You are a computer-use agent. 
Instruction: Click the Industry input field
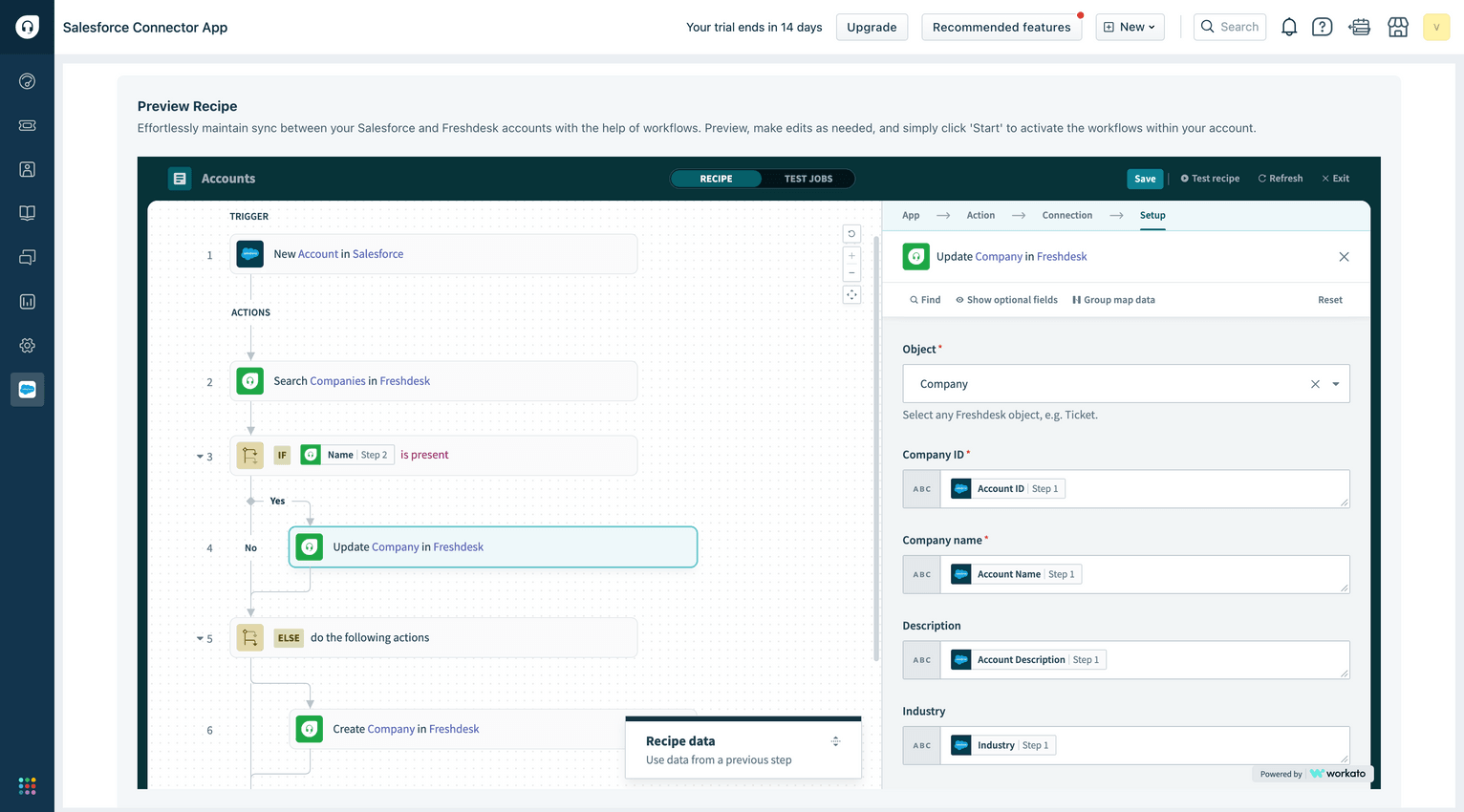(1126, 745)
